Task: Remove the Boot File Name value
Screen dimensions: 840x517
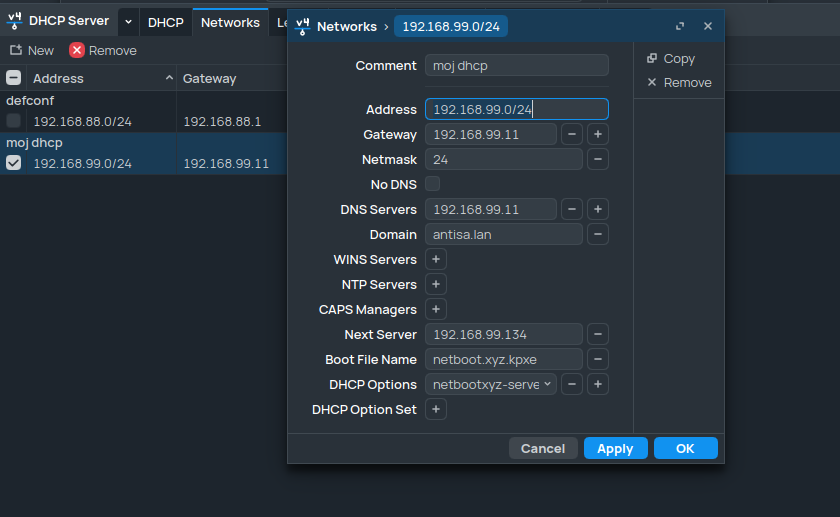Action: [x=597, y=359]
